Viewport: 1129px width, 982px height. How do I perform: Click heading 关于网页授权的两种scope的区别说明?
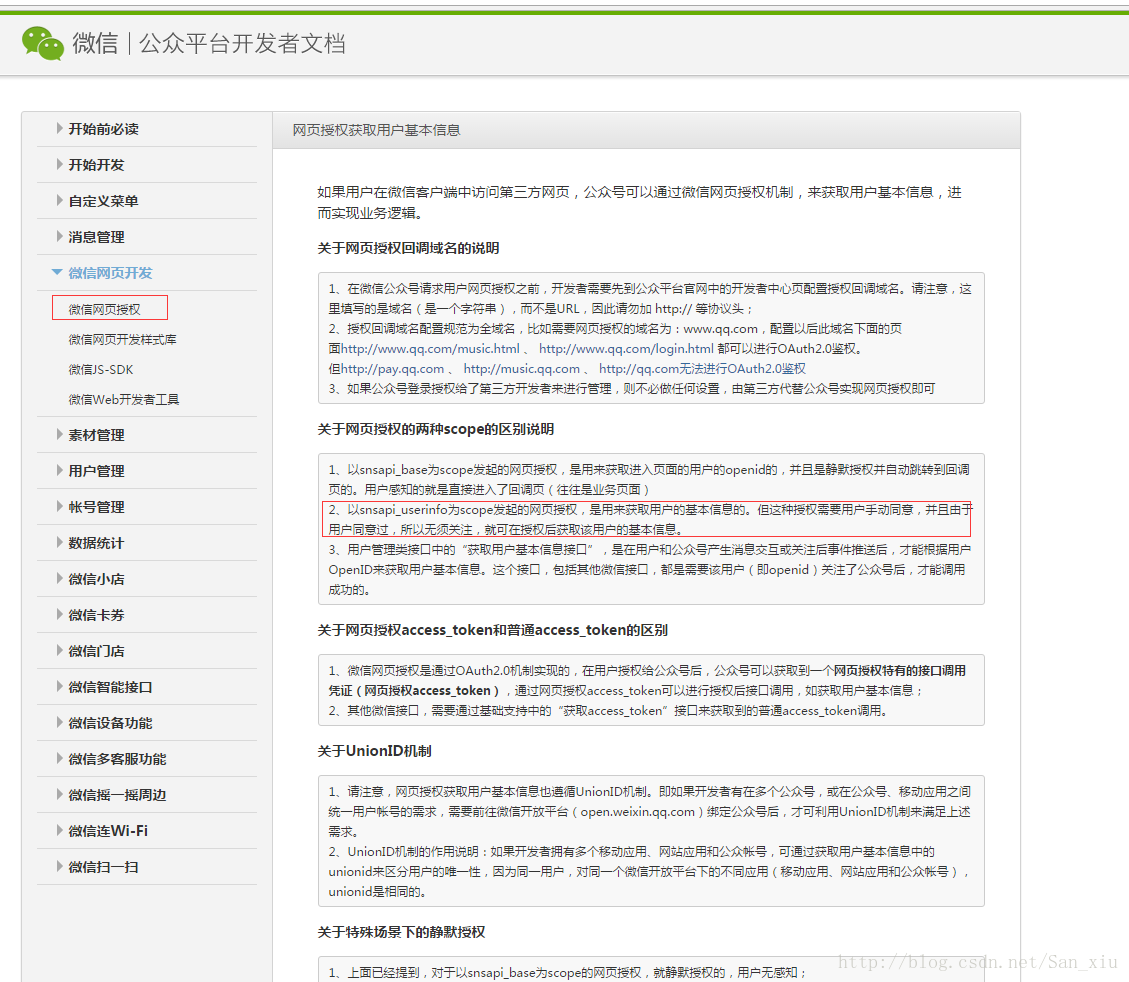pos(436,429)
